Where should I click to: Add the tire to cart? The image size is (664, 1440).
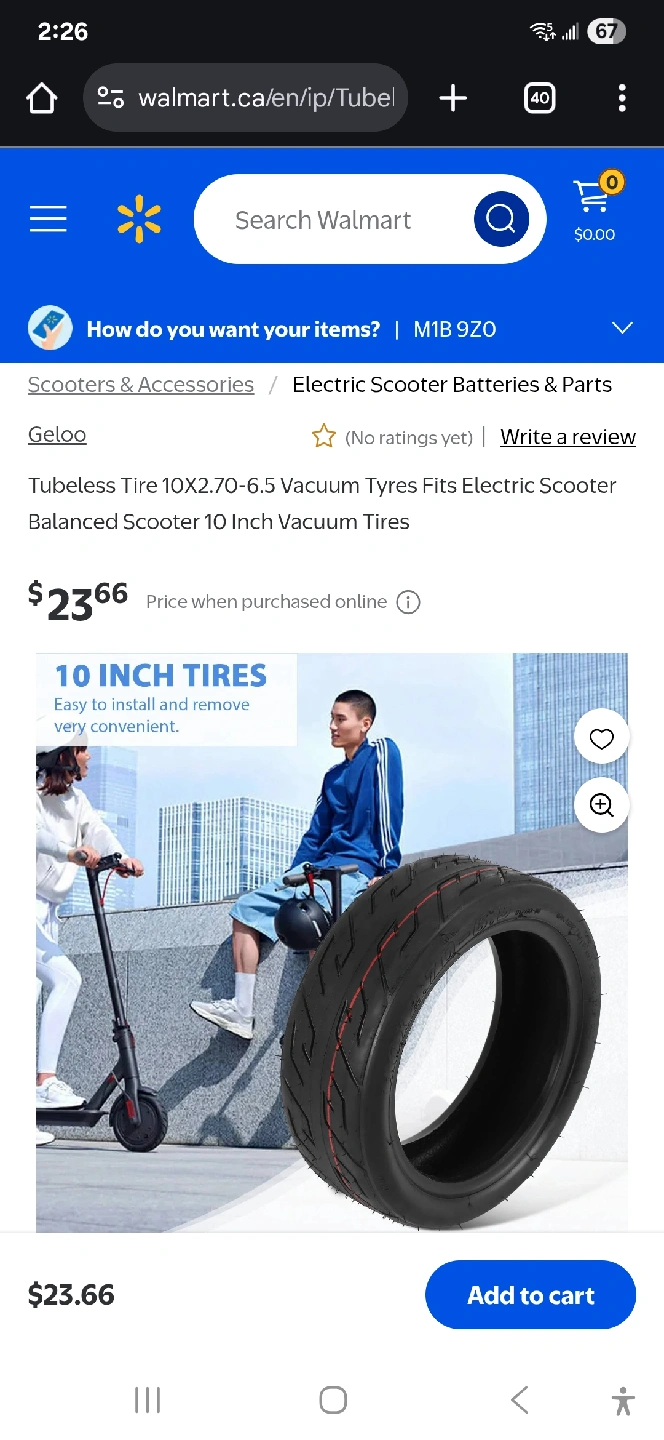point(531,1295)
